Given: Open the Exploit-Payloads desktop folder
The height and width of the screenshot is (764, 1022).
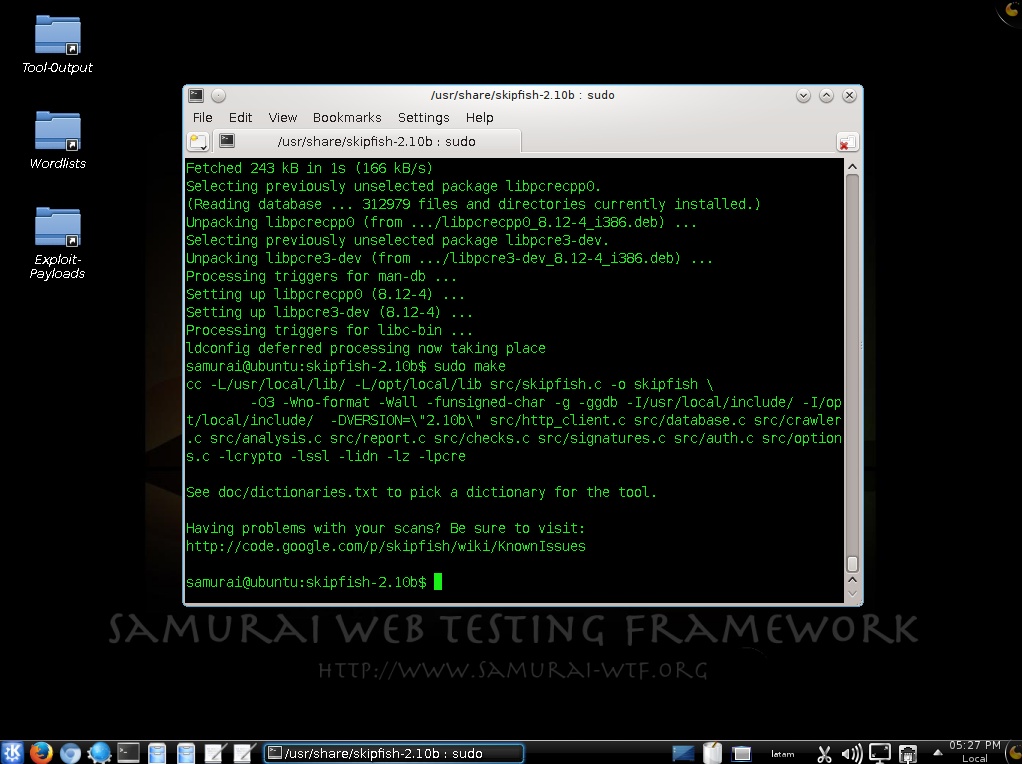Looking at the screenshot, I should [57, 243].
